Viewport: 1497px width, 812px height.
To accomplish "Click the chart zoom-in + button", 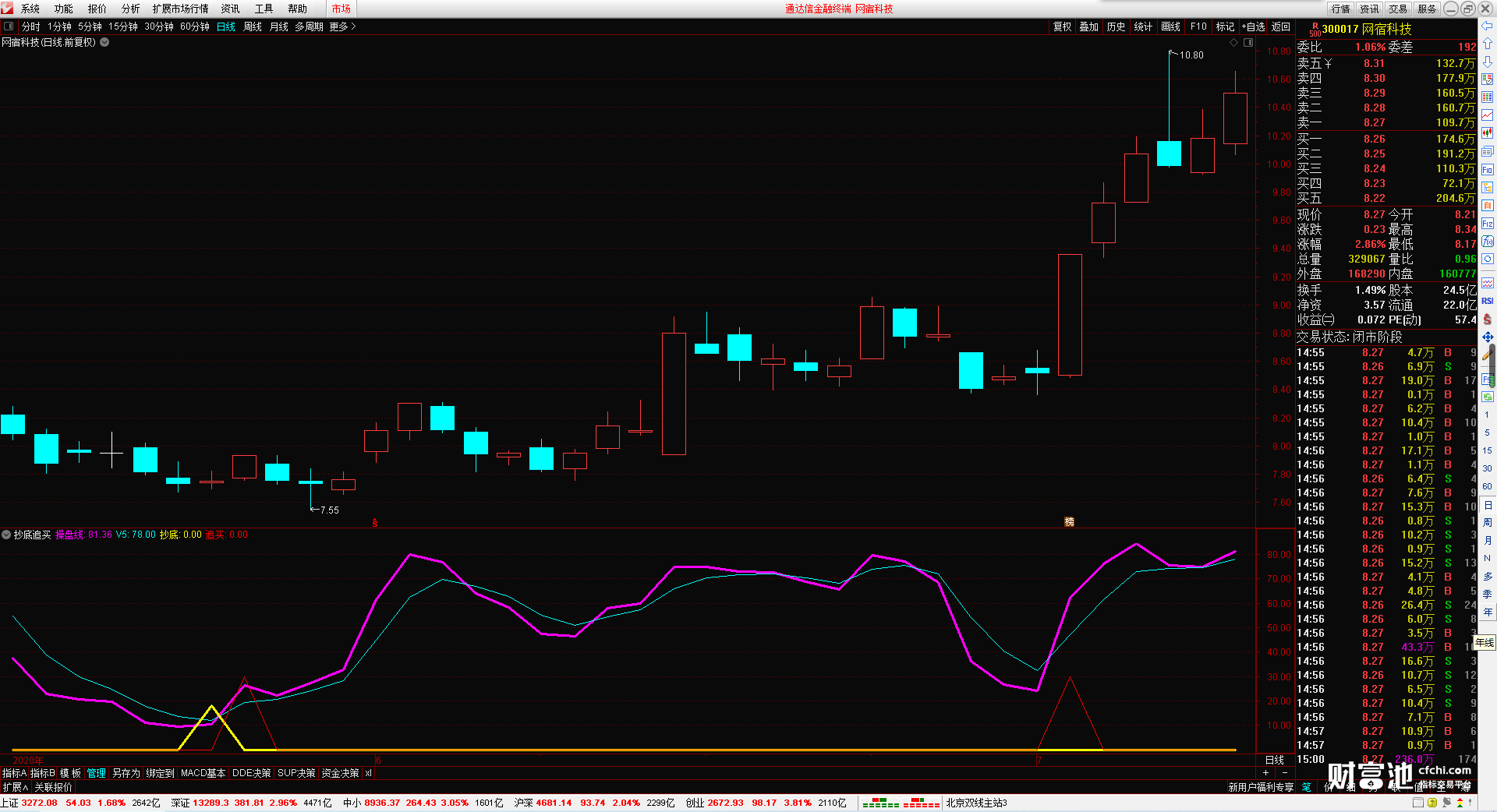I will [1265, 772].
